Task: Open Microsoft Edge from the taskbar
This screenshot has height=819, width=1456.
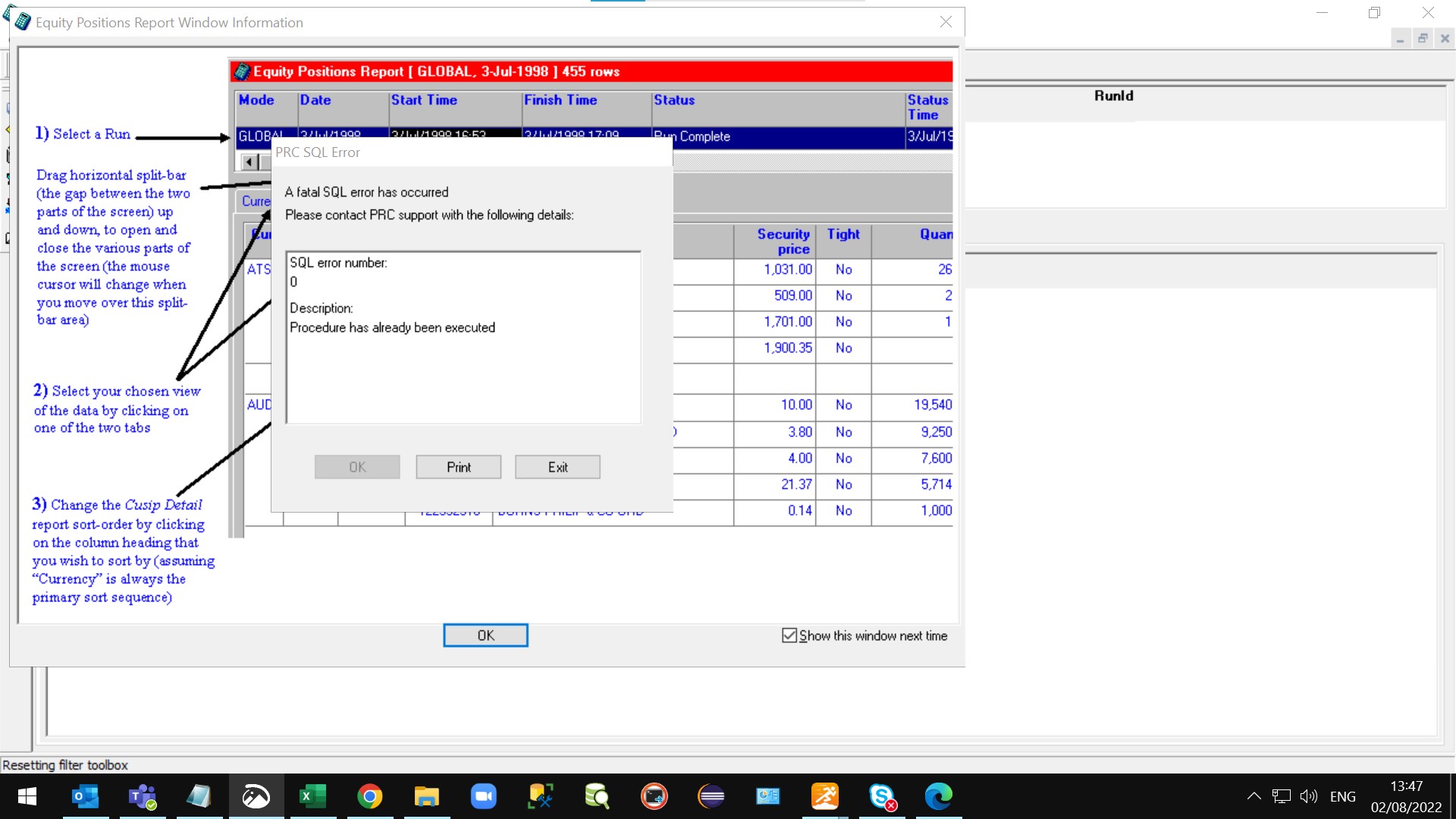Action: point(938,796)
